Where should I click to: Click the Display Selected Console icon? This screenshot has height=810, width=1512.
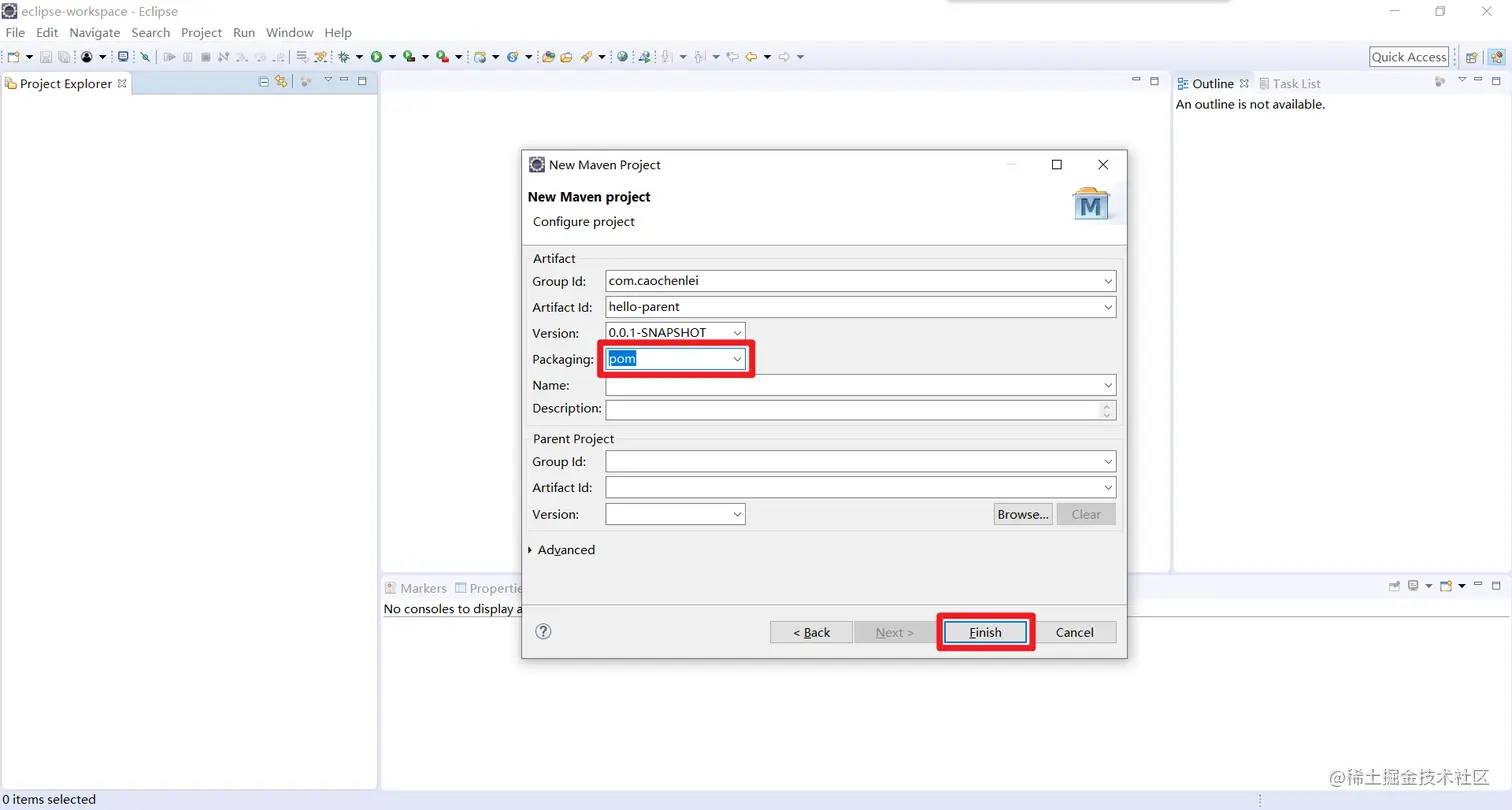1413,585
